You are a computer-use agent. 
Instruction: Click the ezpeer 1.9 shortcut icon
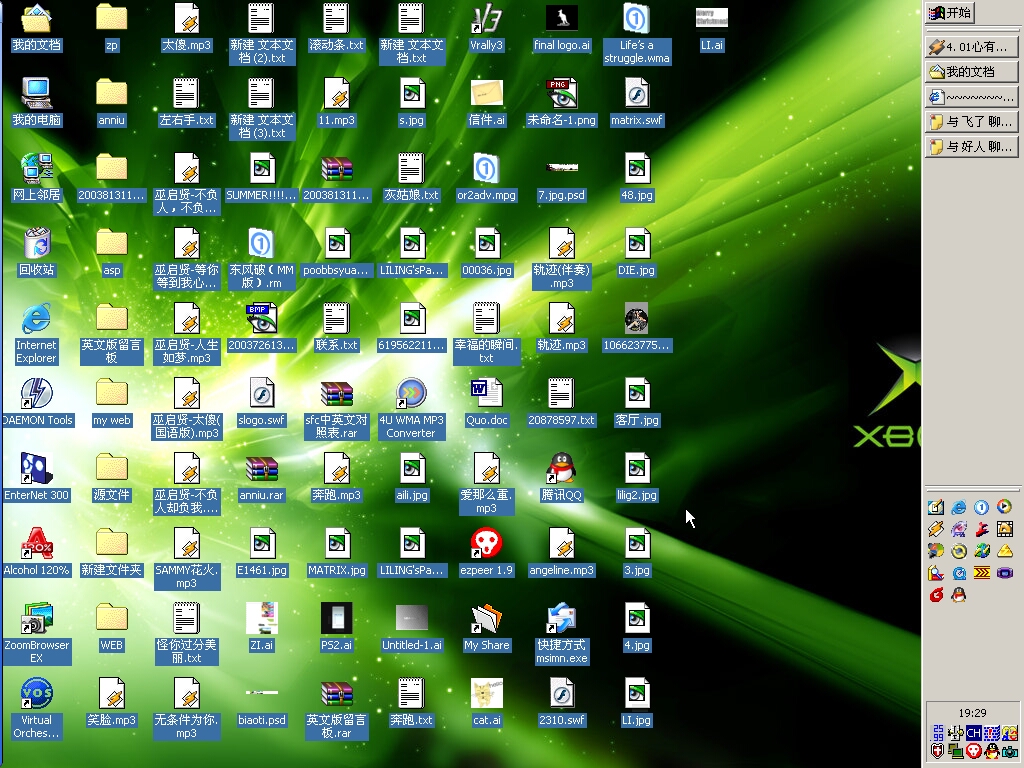pos(487,552)
